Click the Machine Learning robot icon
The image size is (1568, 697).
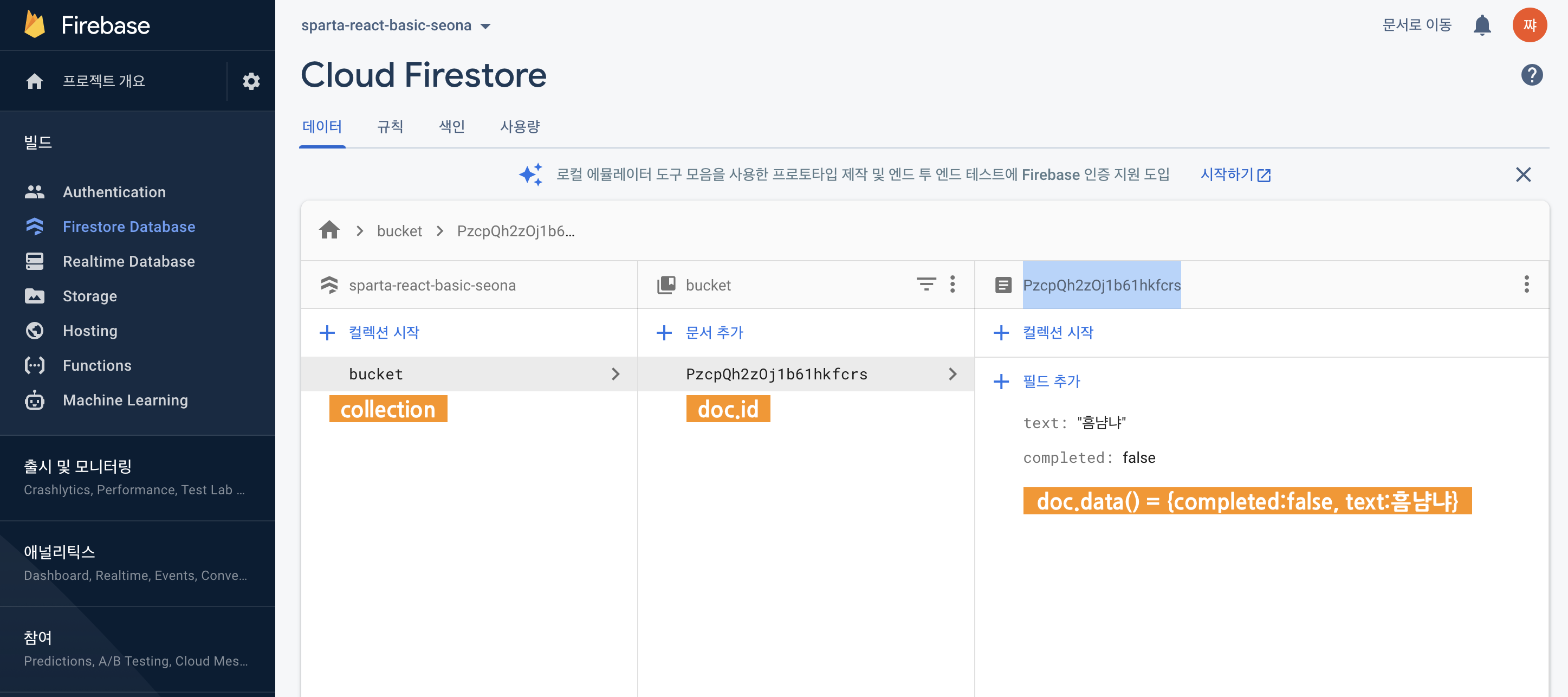pyautogui.click(x=35, y=400)
